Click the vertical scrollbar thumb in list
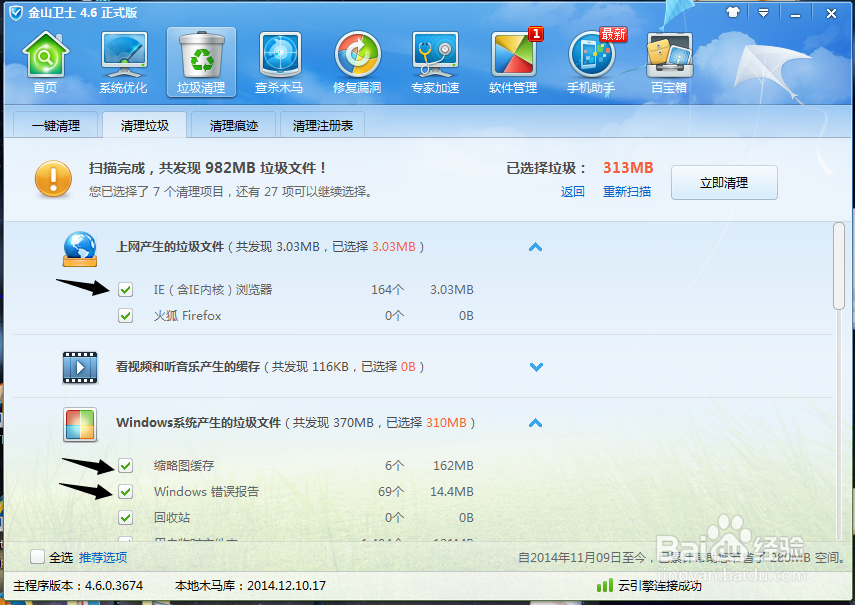 coord(839,266)
